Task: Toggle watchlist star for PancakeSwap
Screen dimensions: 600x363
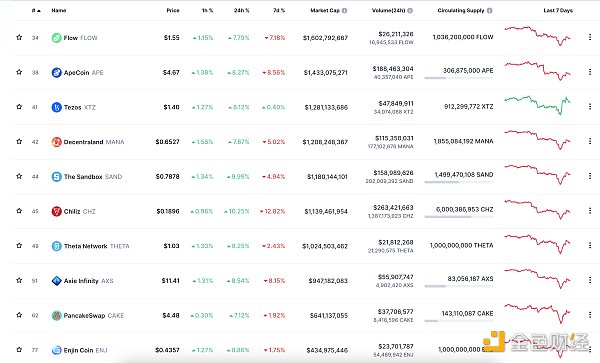Action: pyautogui.click(x=19, y=315)
